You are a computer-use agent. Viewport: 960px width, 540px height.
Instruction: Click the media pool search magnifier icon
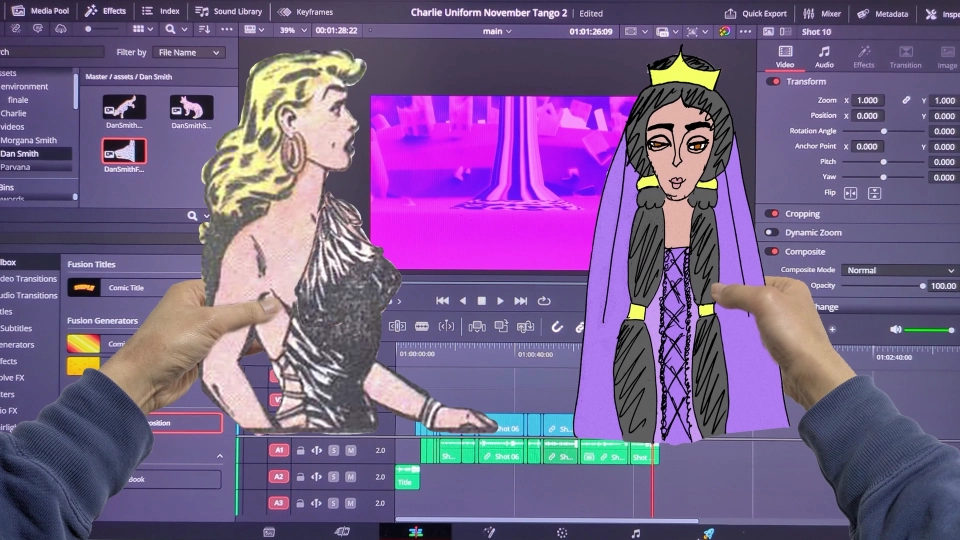[170, 29]
